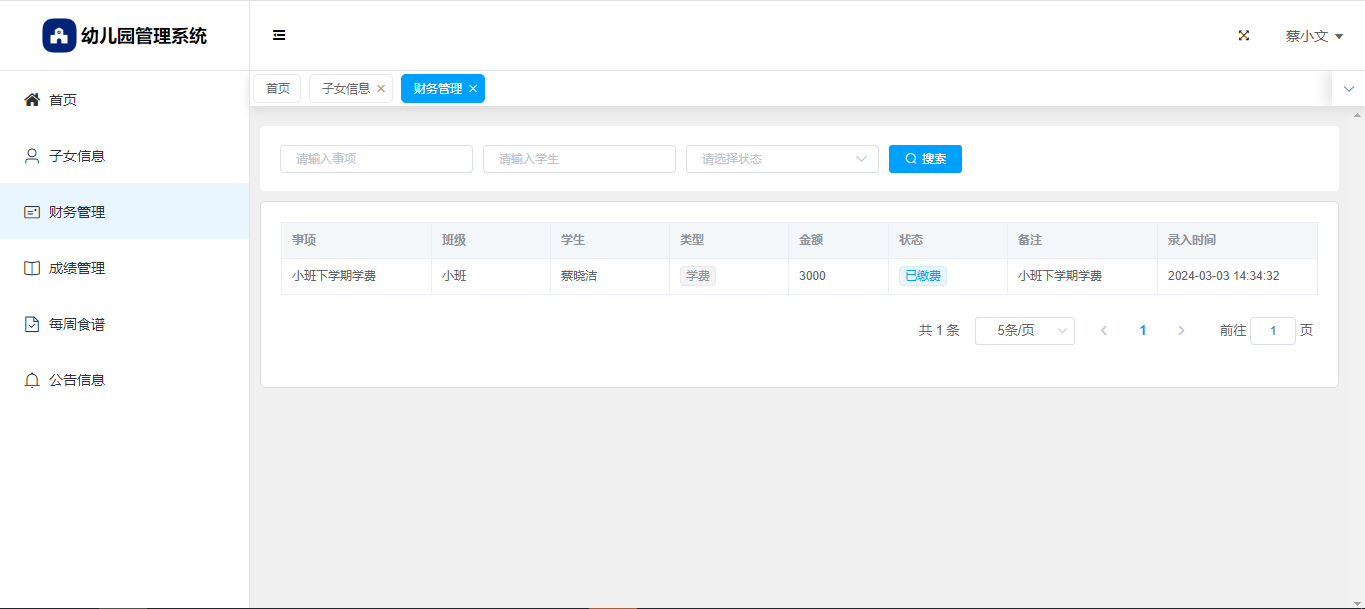
Task: Focus the 请输入事项 input field
Action: 376,159
